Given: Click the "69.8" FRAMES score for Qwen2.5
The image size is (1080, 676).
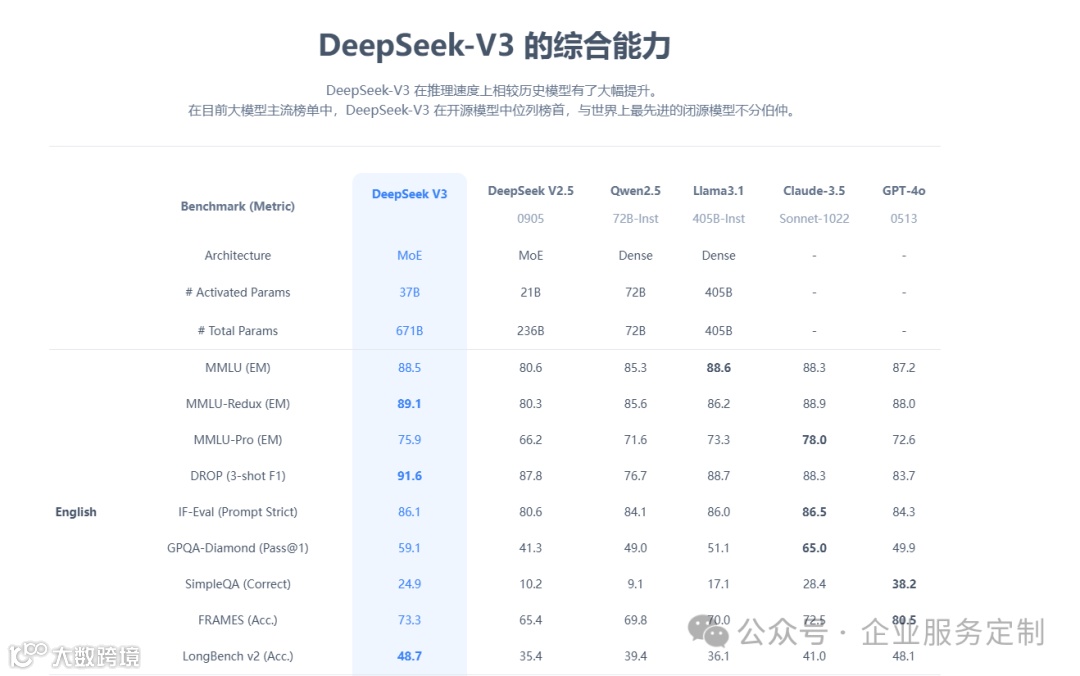Looking at the screenshot, I should click(x=635, y=620).
